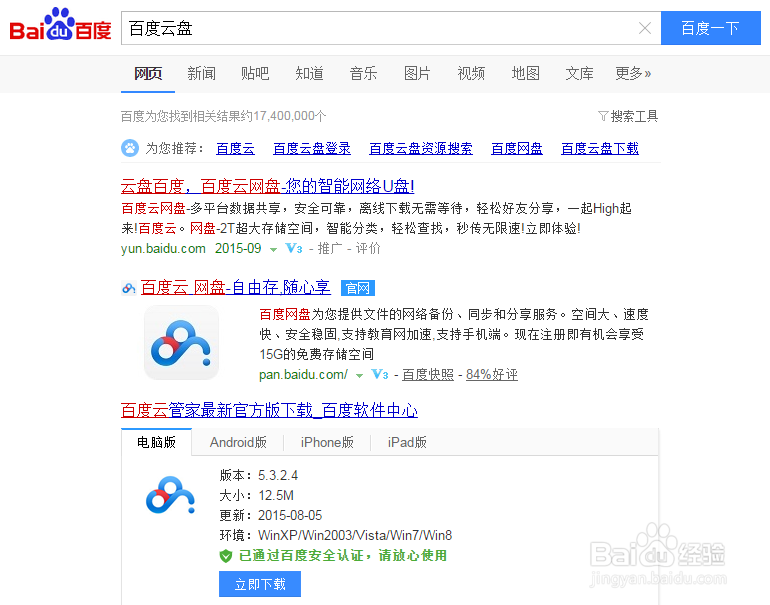This screenshot has height=605, width=770.
Task: Switch to the iPad版 tab
Action: tap(407, 442)
